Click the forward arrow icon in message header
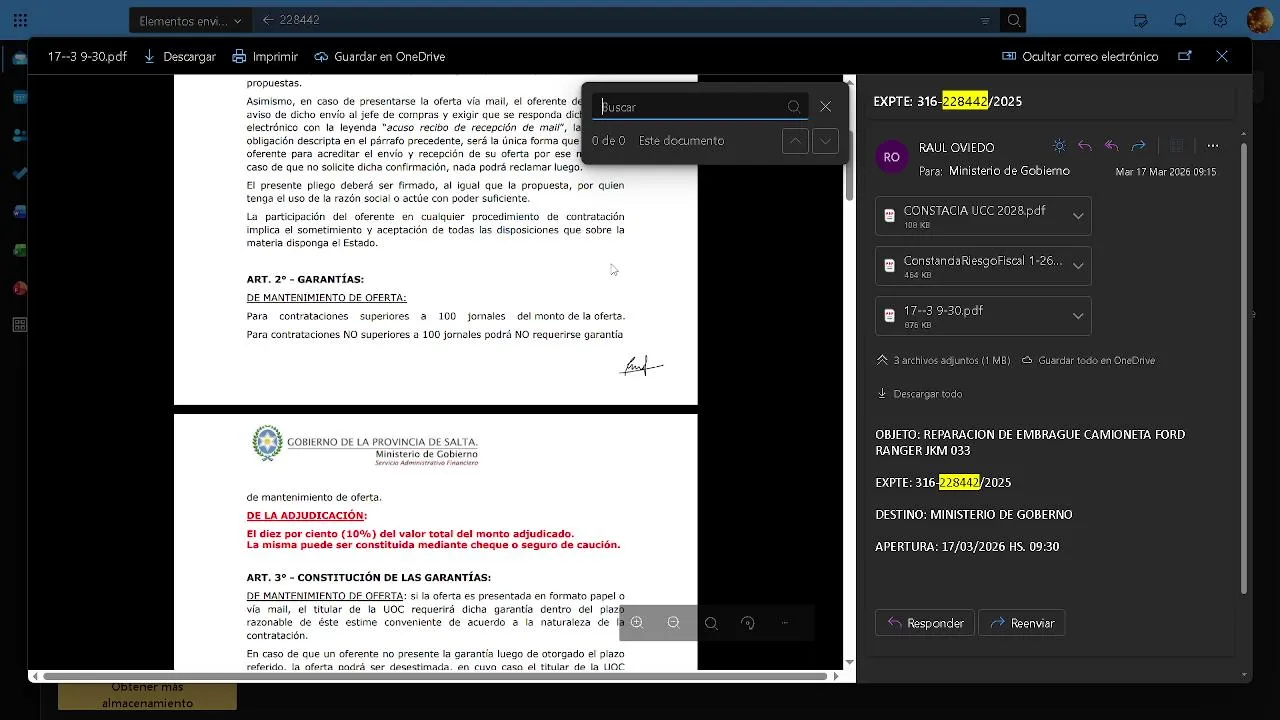 coord(1138,146)
